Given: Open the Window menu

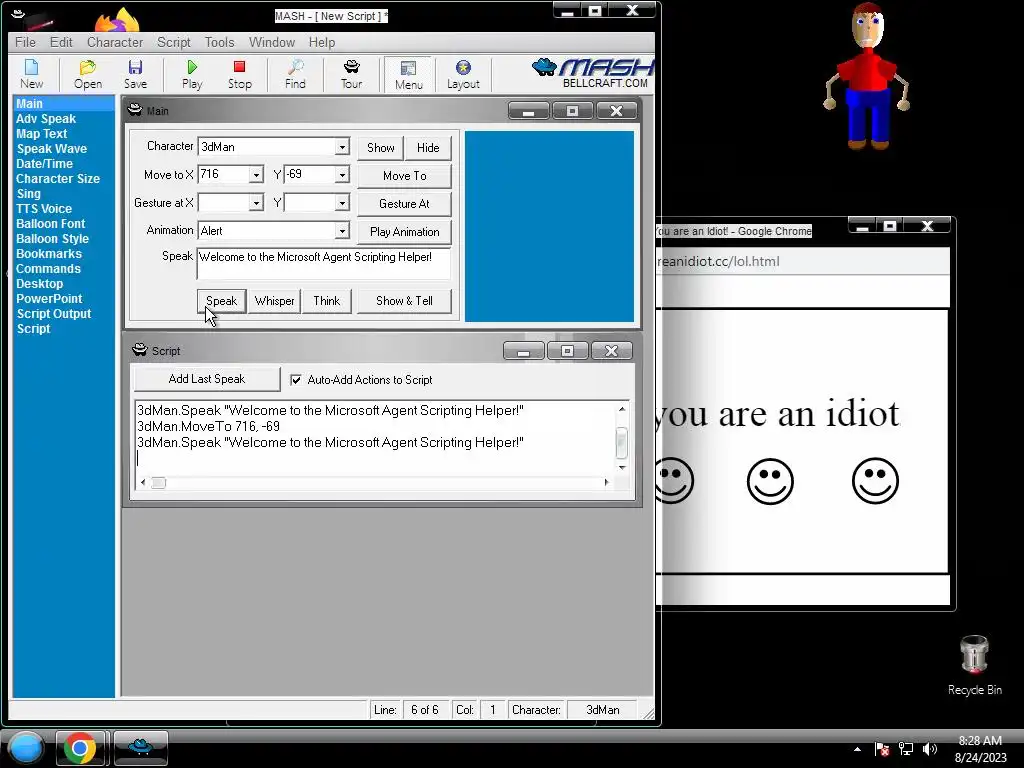Looking at the screenshot, I should click(x=272, y=42).
